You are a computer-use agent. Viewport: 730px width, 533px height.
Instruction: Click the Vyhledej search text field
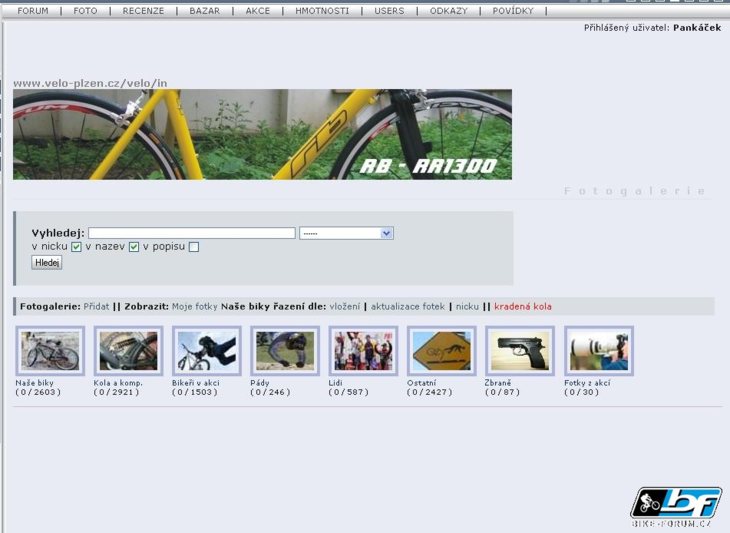click(x=191, y=233)
